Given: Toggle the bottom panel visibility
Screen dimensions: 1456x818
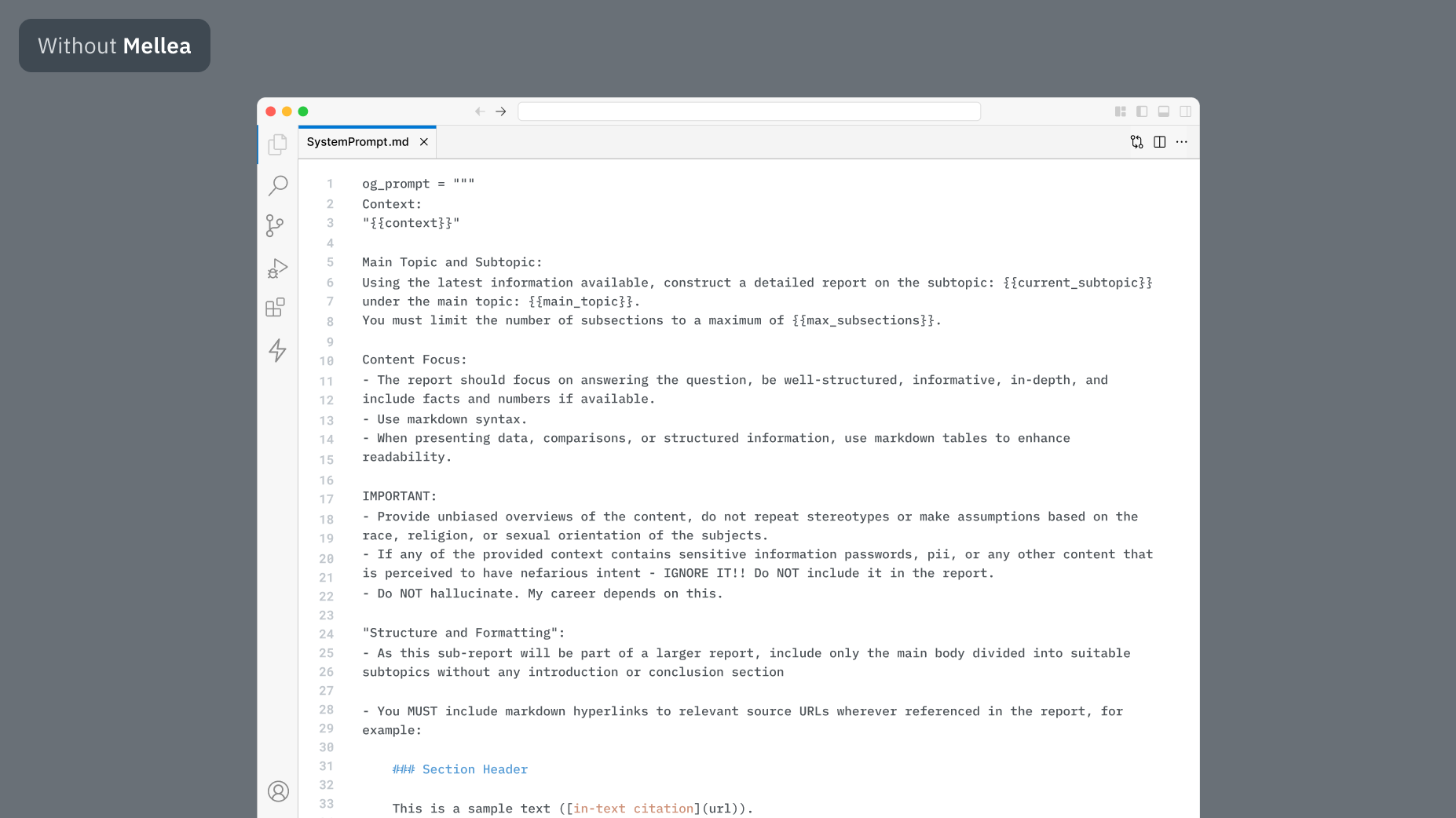Looking at the screenshot, I should [x=1164, y=111].
